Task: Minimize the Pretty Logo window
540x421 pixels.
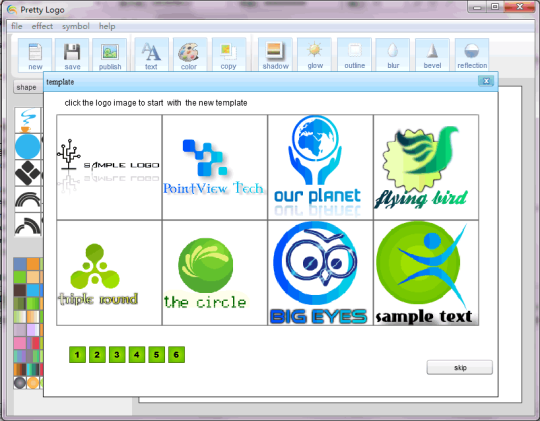Action: coord(477,7)
